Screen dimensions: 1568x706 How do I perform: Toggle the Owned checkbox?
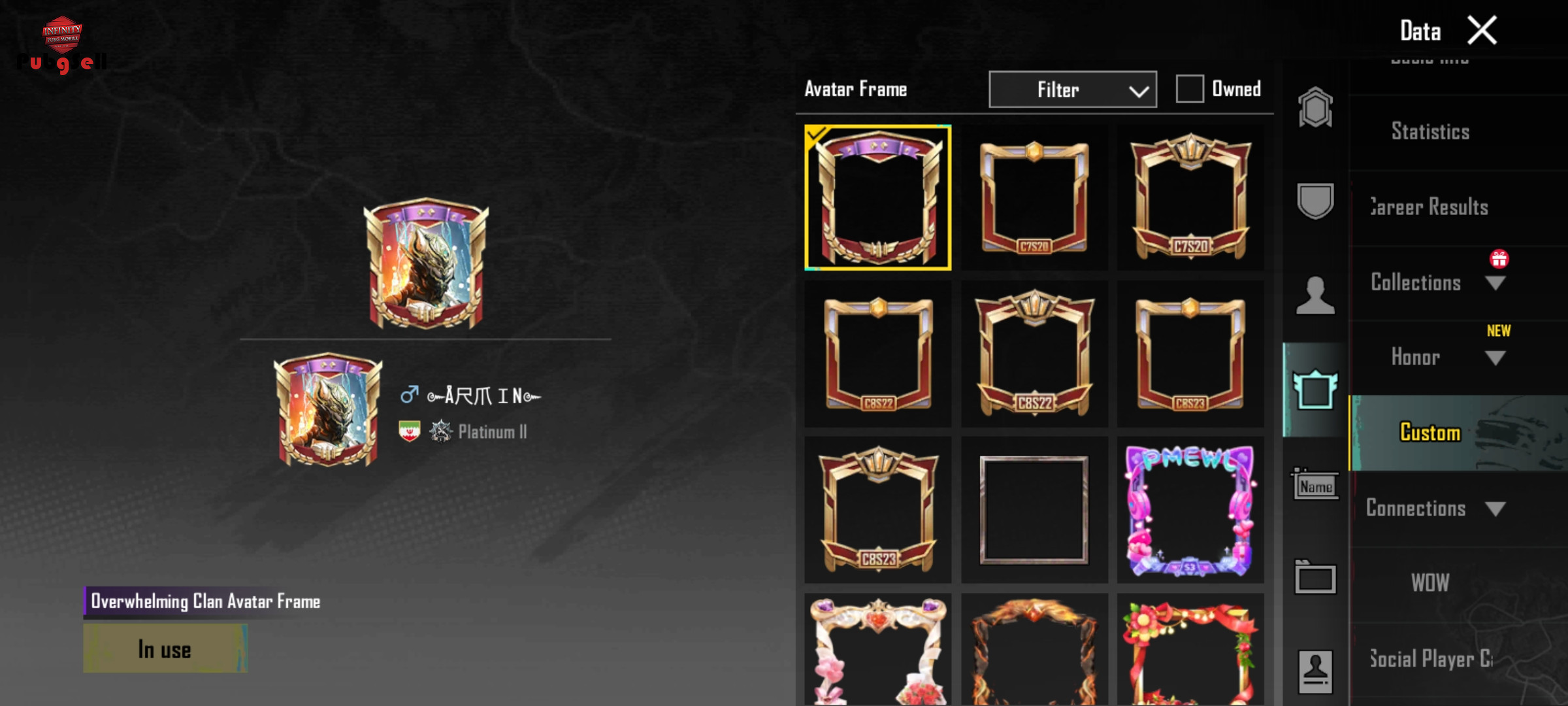click(x=1190, y=89)
